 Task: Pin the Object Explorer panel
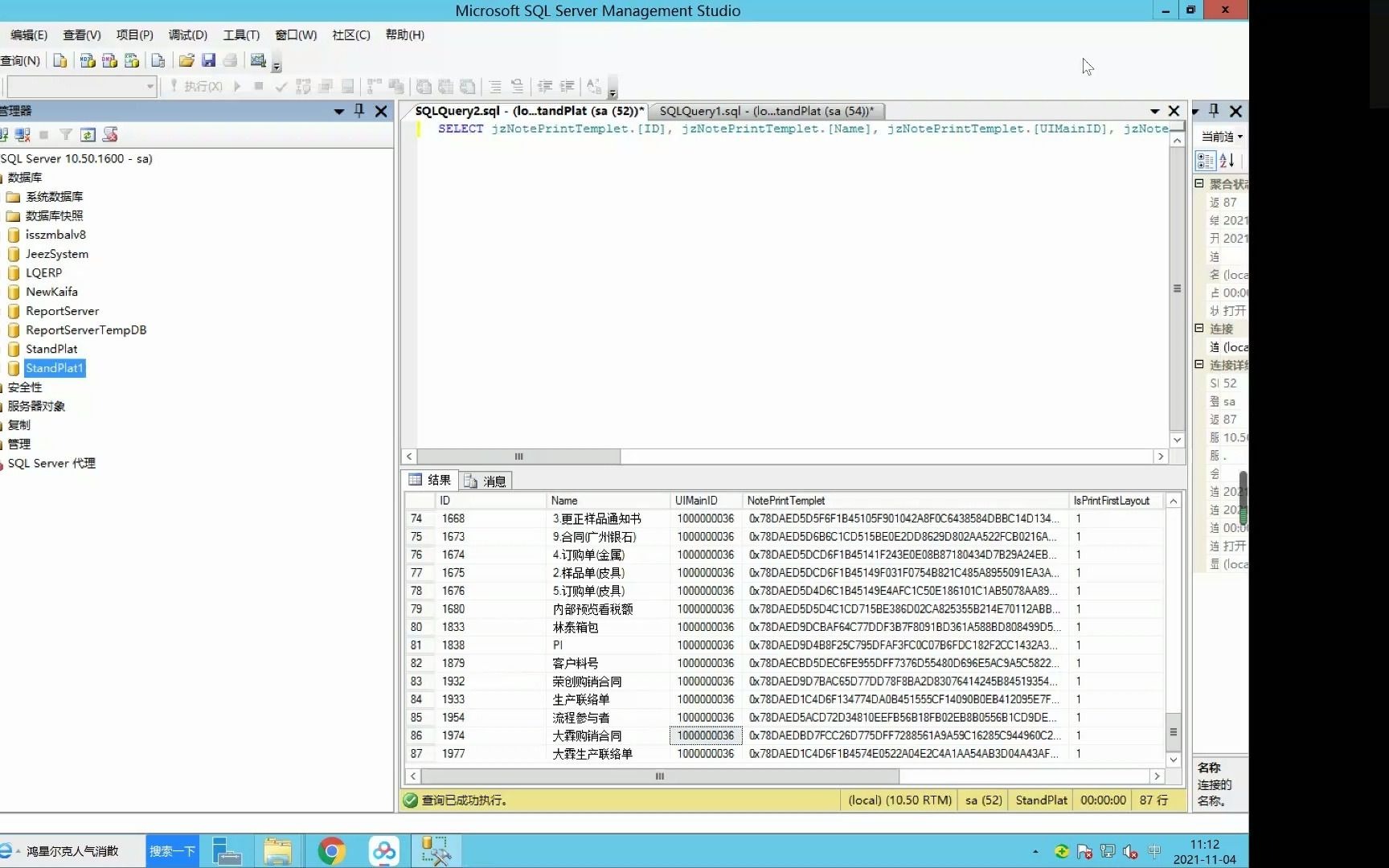[x=359, y=111]
